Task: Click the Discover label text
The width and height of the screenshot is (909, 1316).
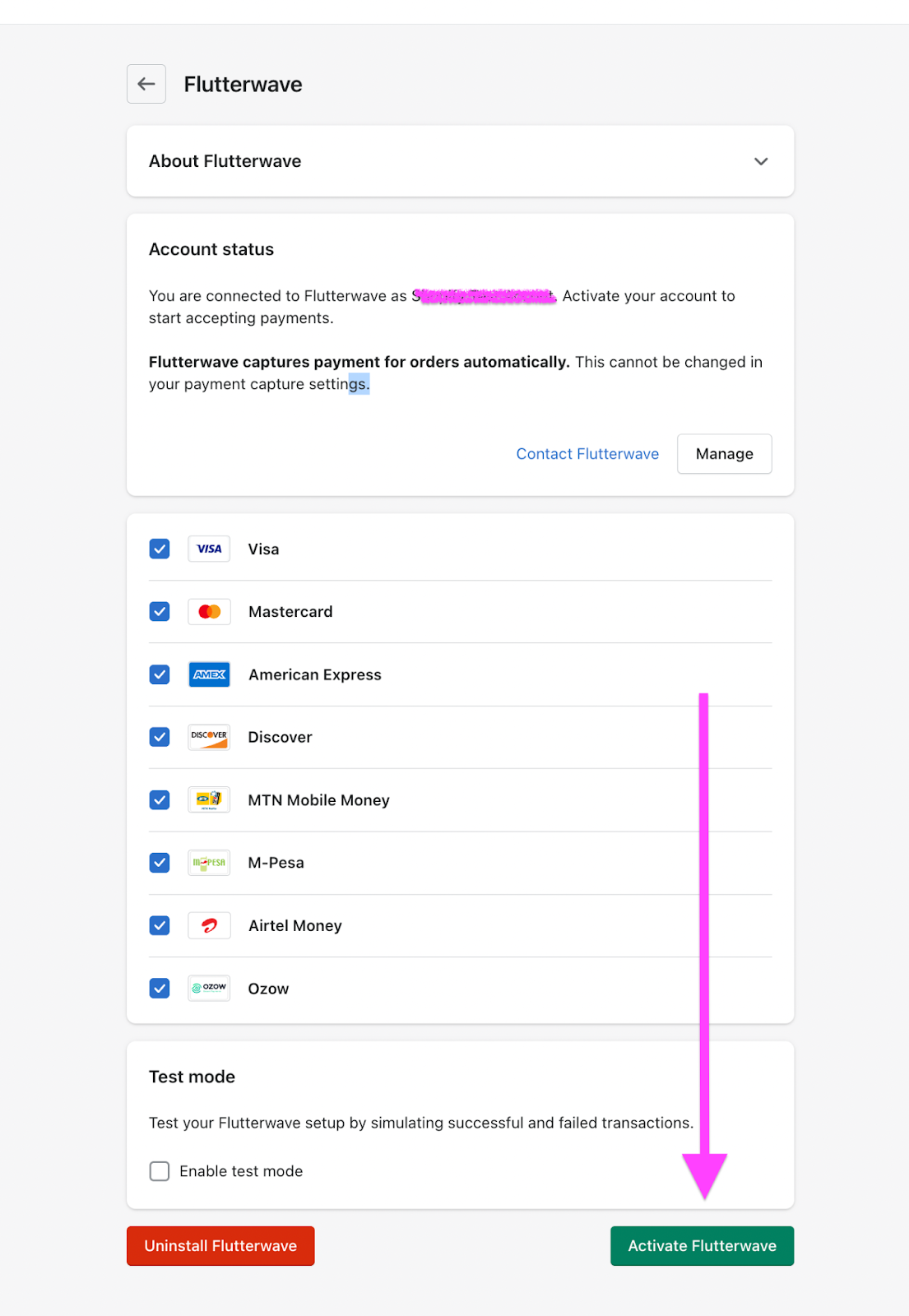Action: coord(280,737)
